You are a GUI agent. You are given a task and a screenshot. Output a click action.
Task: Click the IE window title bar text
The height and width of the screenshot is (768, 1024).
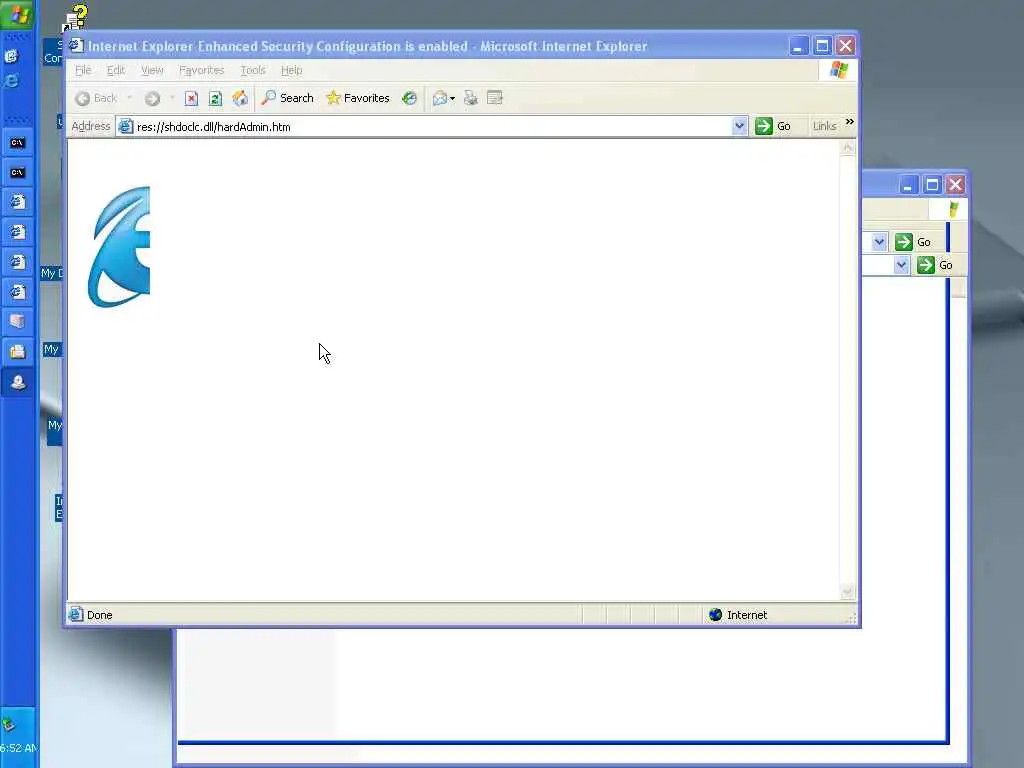[367, 46]
